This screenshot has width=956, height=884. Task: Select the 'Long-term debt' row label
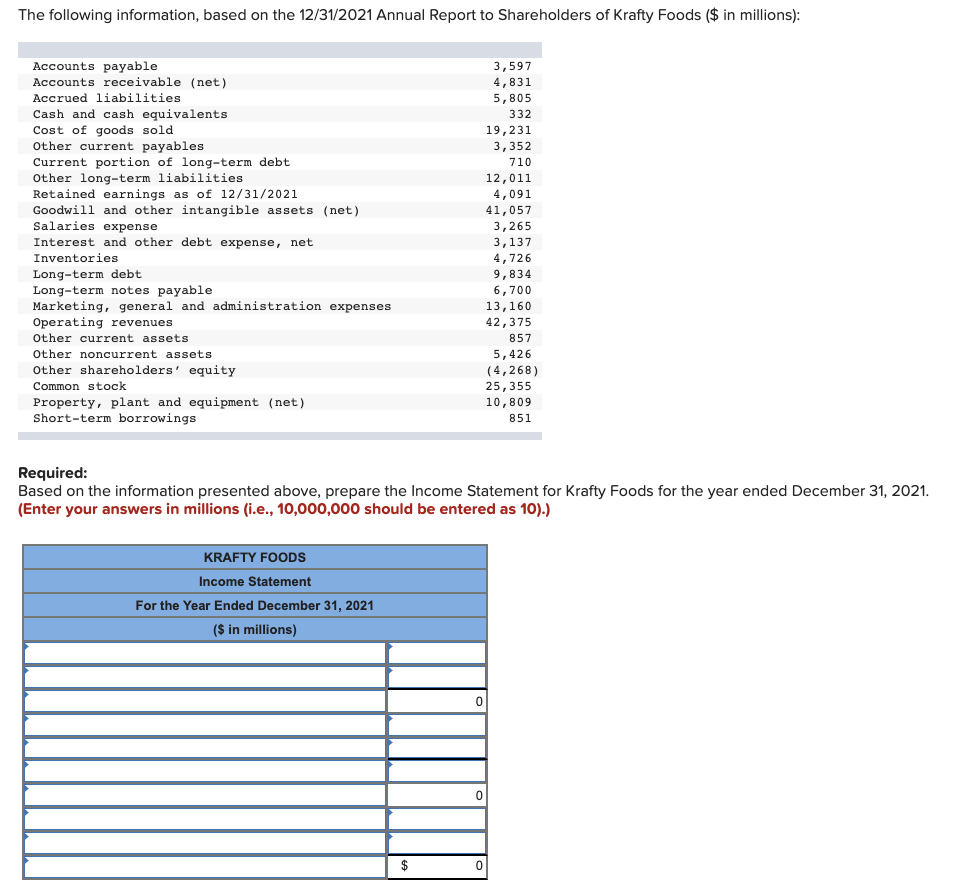(x=87, y=274)
